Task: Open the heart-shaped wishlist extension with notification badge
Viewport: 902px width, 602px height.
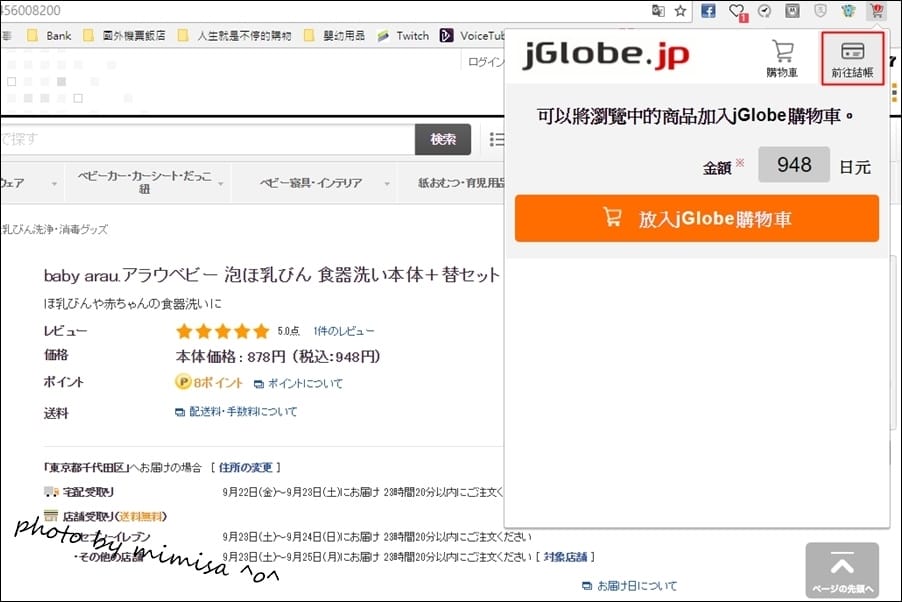Action: coord(736,10)
